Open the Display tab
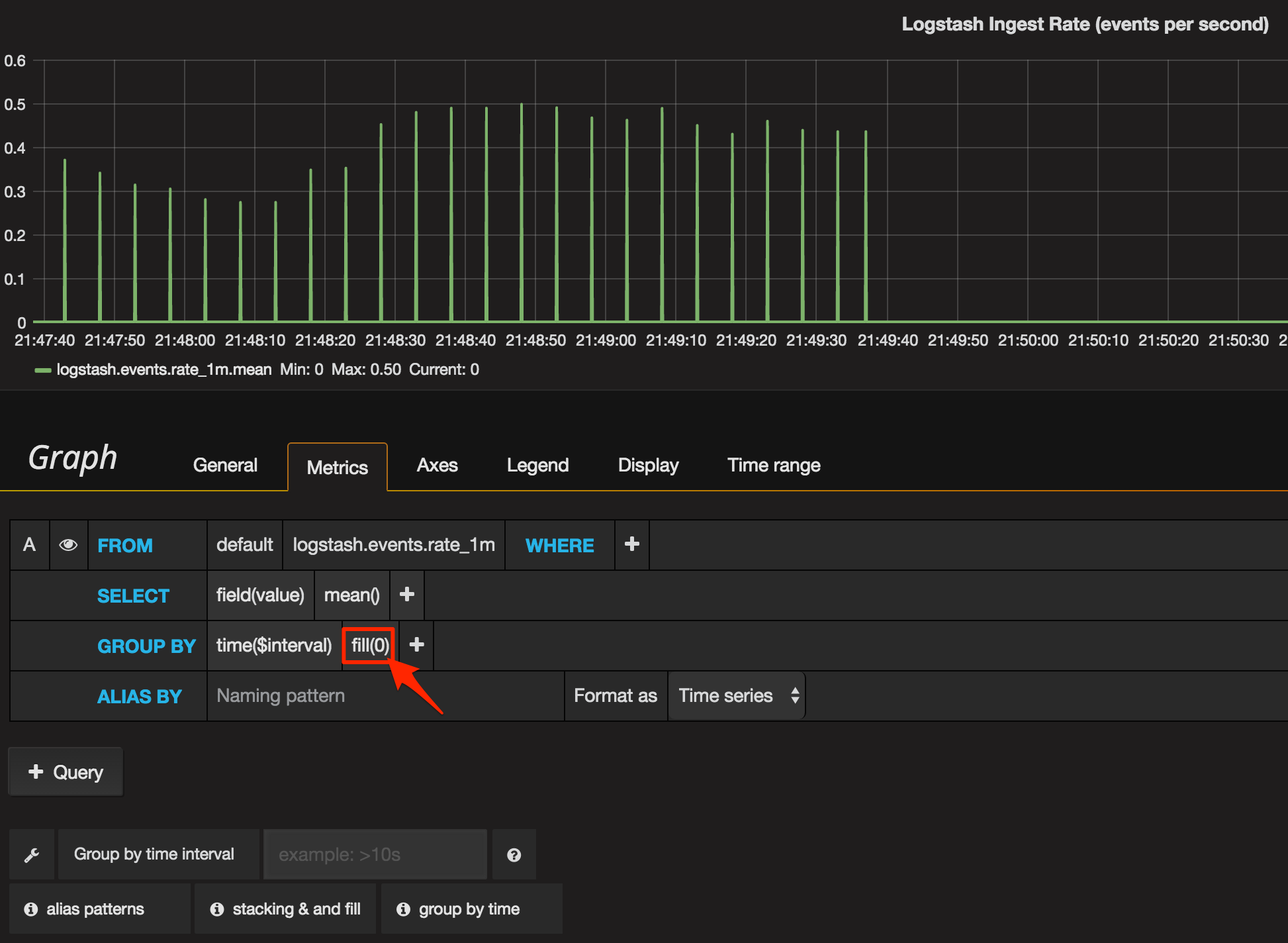 [x=648, y=466]
